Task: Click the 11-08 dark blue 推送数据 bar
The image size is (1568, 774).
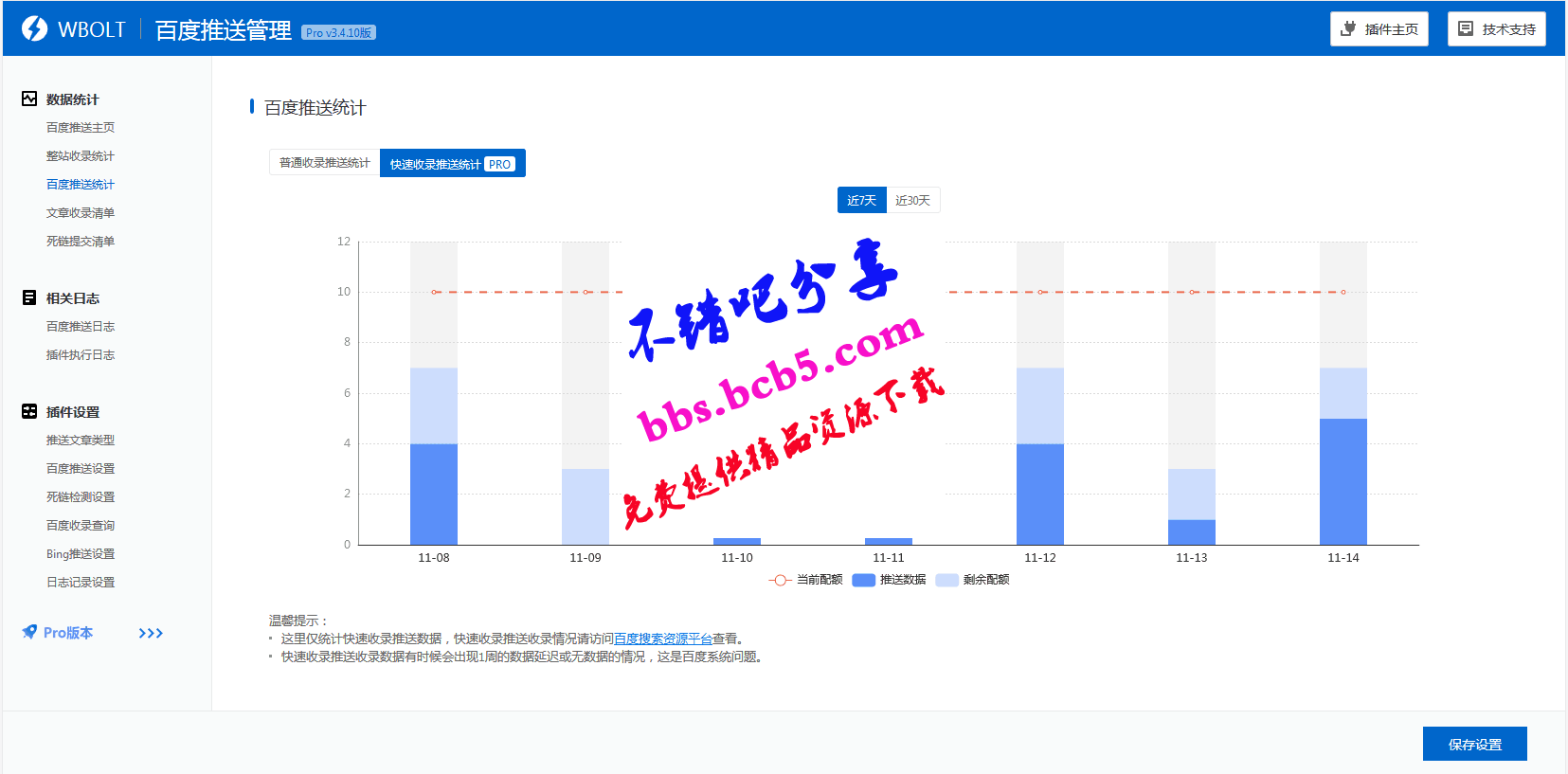Action: pyautogui.click(x=434, y=494)
